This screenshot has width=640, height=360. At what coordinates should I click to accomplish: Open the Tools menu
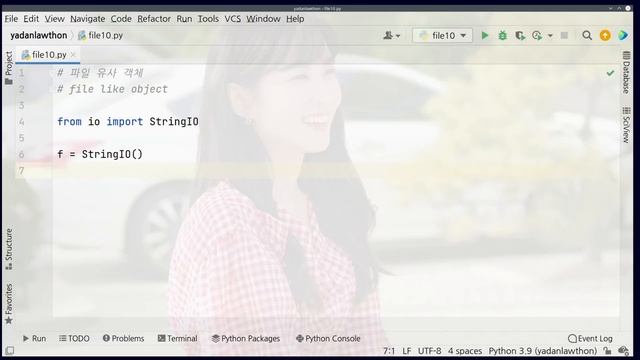(208, 19)
